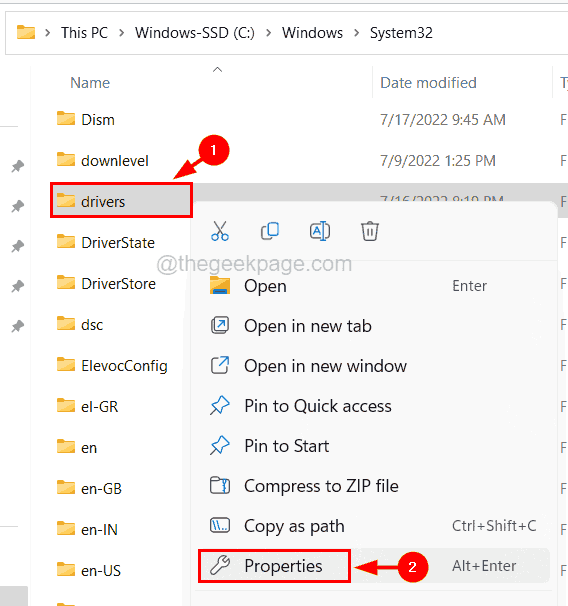Click the Open folder icon in menu
Image resolution: width=568 pixels, height=606 pixels.
220,286
